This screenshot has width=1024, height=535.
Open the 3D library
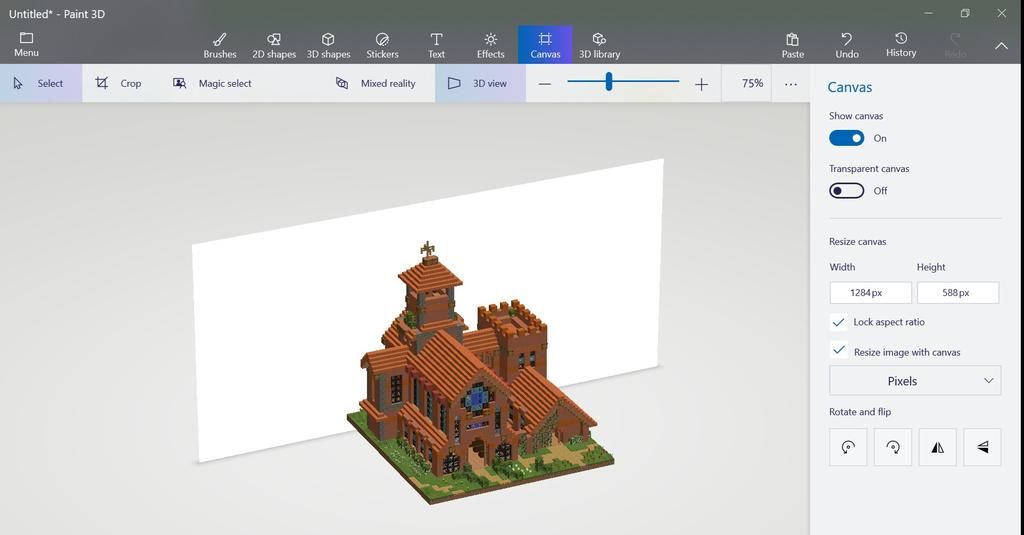tap(599, 45)
